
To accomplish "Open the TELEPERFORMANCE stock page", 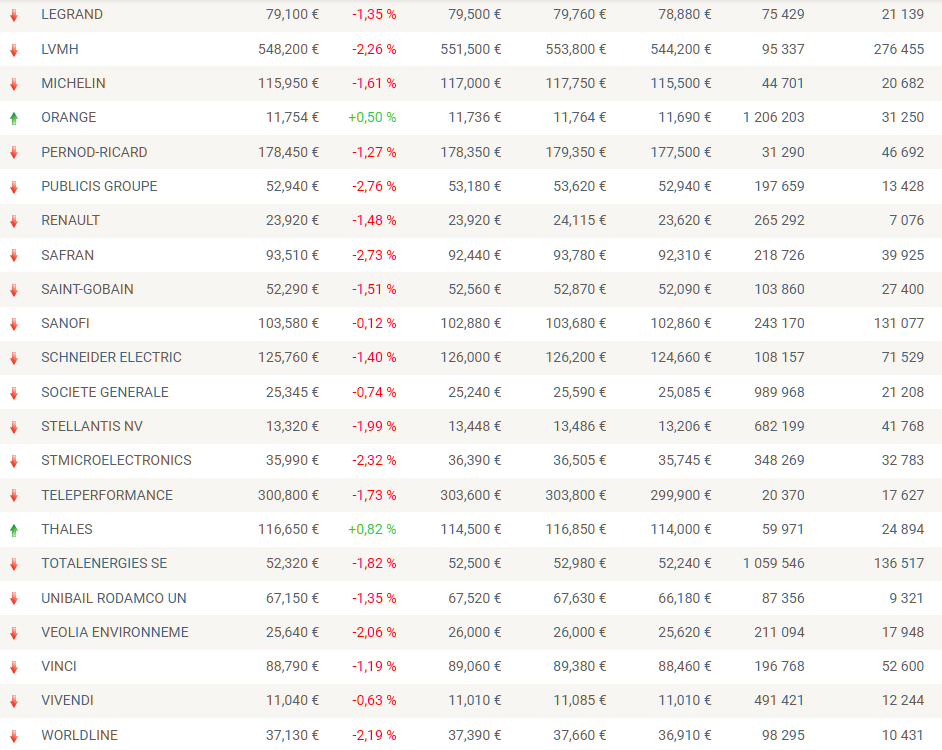I will [x=107, y=495].
